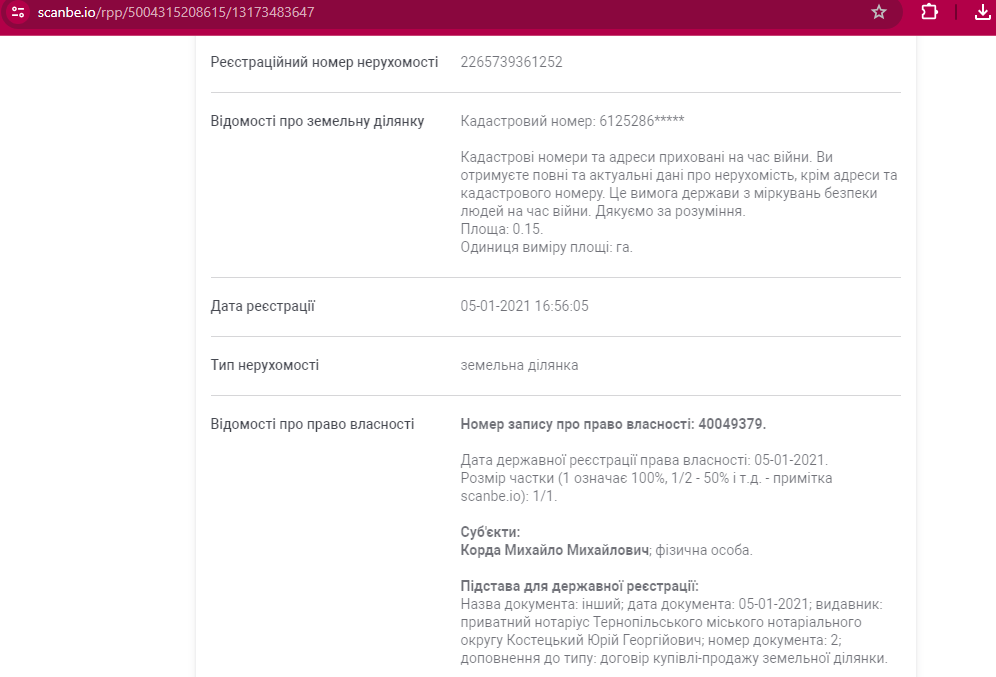996x677 pixels.
Task: Click the registration date 05-01-2021 16:56:05
Action: pyautogui.click(x=525, y=306)
